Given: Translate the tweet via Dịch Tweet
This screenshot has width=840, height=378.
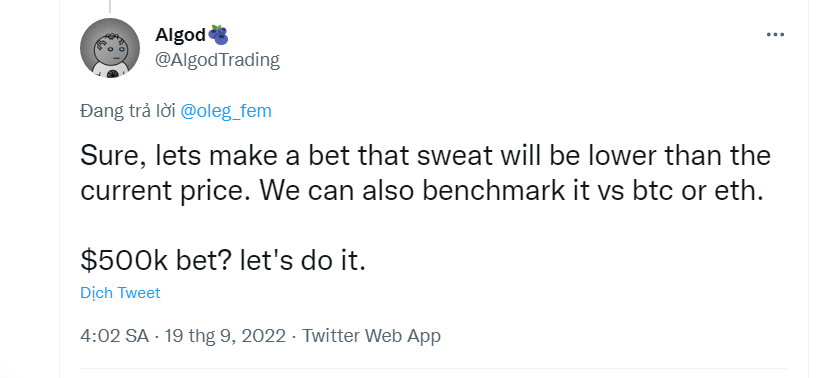Looking at the screenshot, I should pyautogui.click(x=120, y=293).
